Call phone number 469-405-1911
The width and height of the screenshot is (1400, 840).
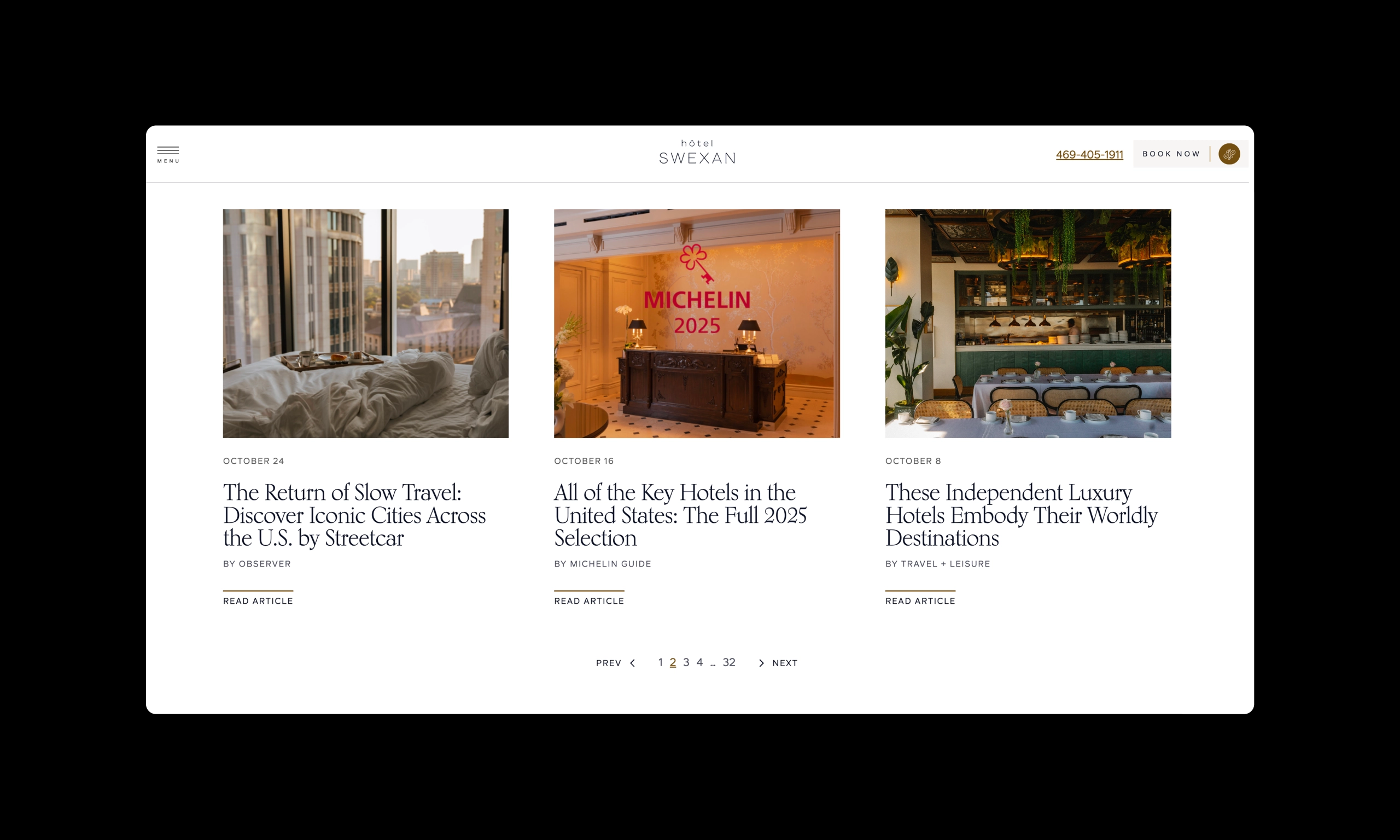(x=1089, y=155)
